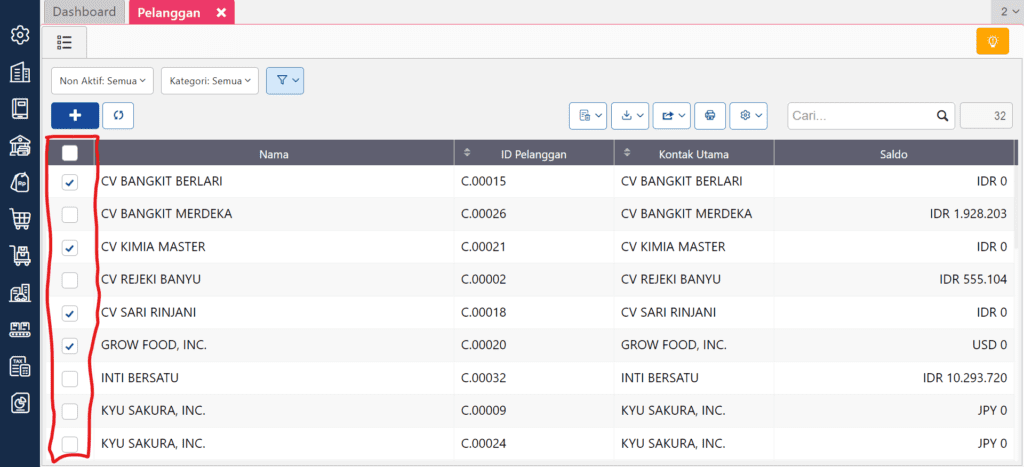The height and width of the screenshot is (467, 1024).
Task: Close the Pelanggan tab
Action: pos(221,12)
